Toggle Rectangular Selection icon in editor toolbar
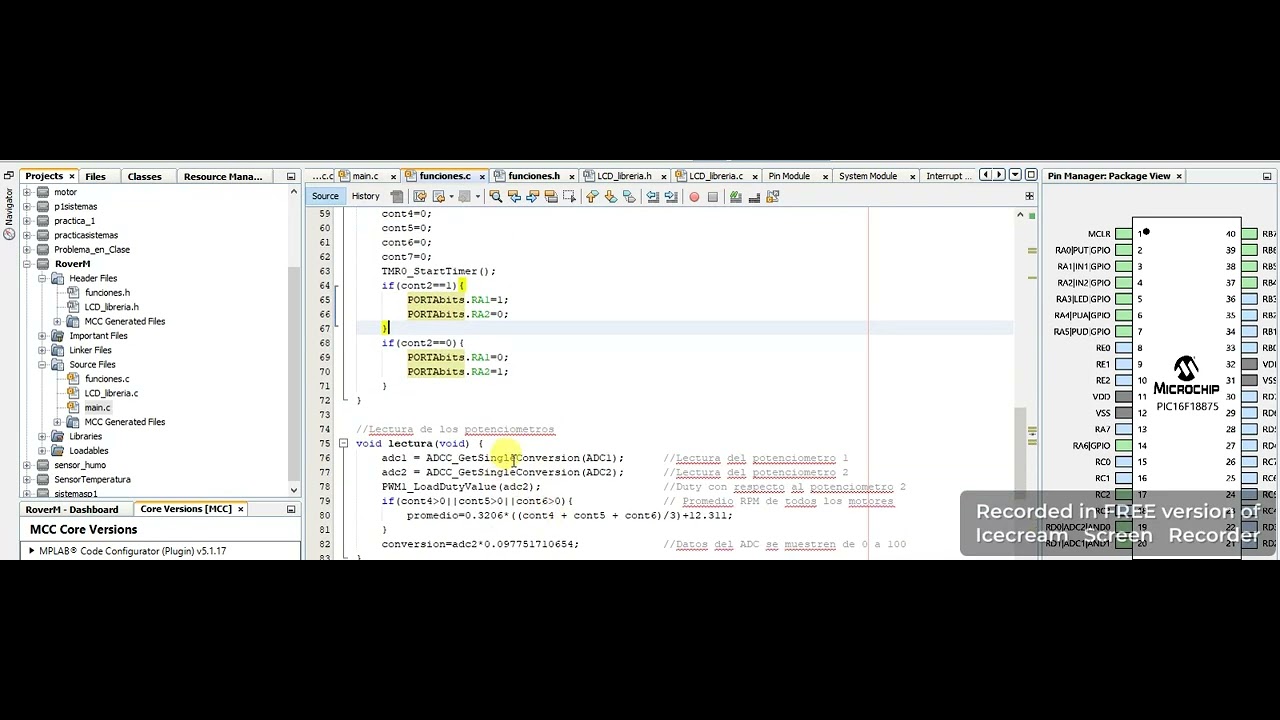The image size is (1280, 720). click(x=570, y=197)
